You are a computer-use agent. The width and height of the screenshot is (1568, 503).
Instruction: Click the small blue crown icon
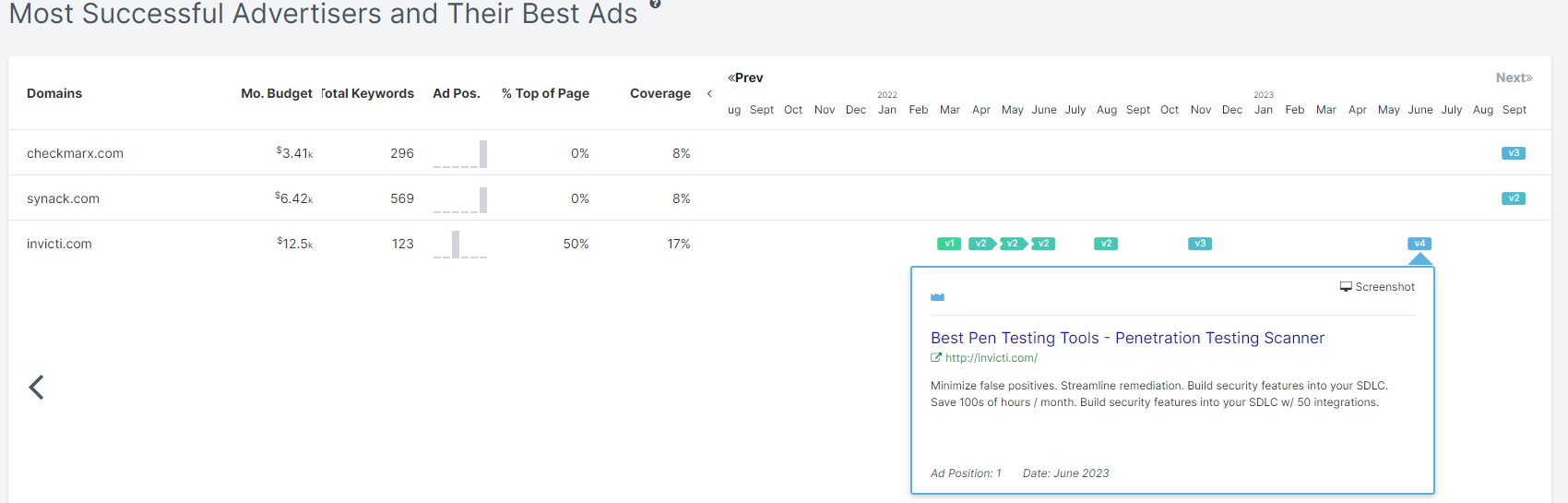pyautogui.click(x=937, y=297)
